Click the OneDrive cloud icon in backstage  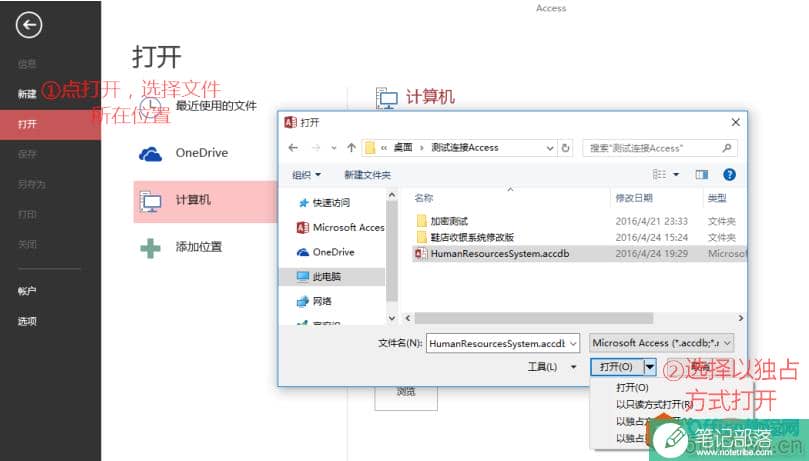[151, 154]
